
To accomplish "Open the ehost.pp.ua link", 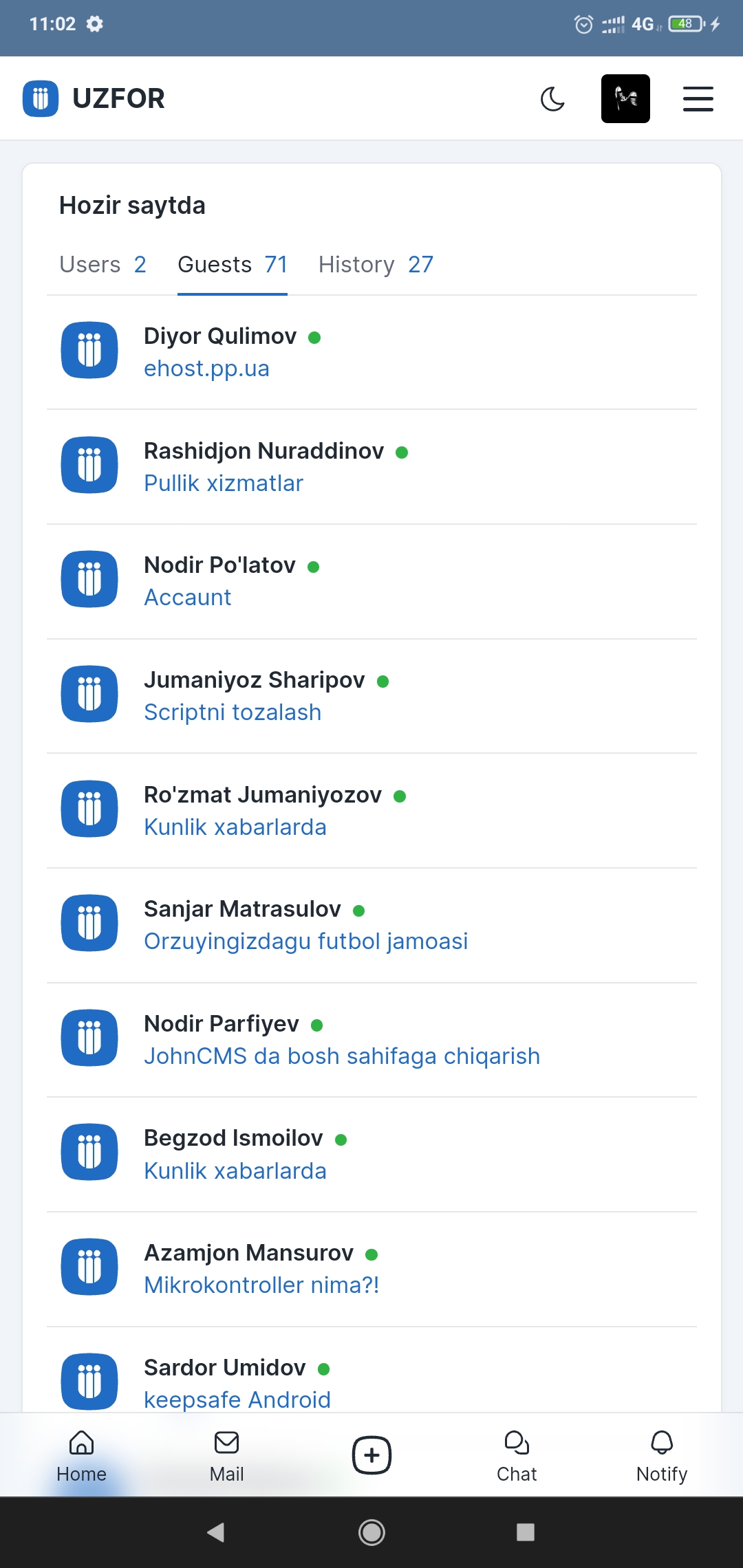I will click(x=206, y=369).
